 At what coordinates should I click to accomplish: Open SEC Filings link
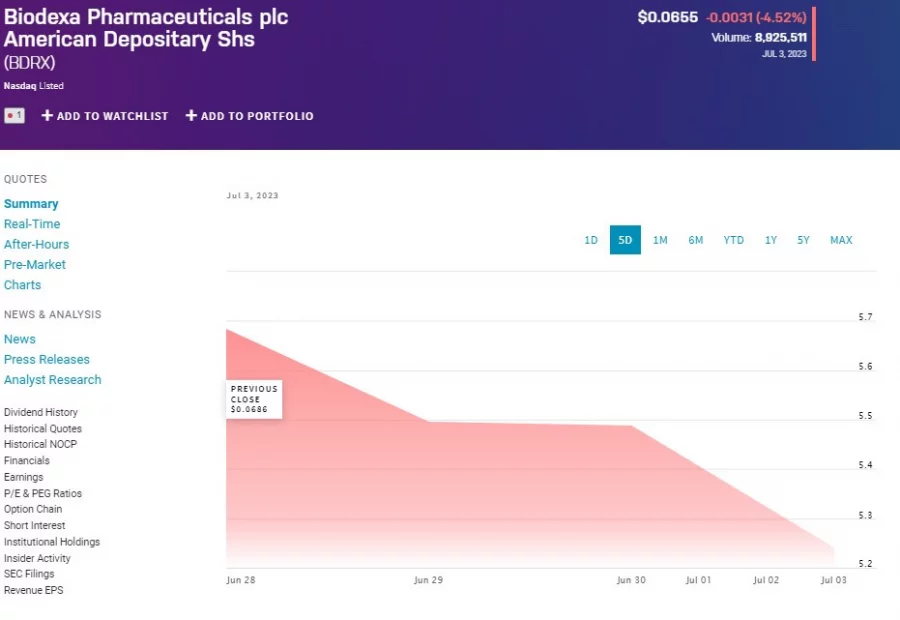tap(29, 574)
